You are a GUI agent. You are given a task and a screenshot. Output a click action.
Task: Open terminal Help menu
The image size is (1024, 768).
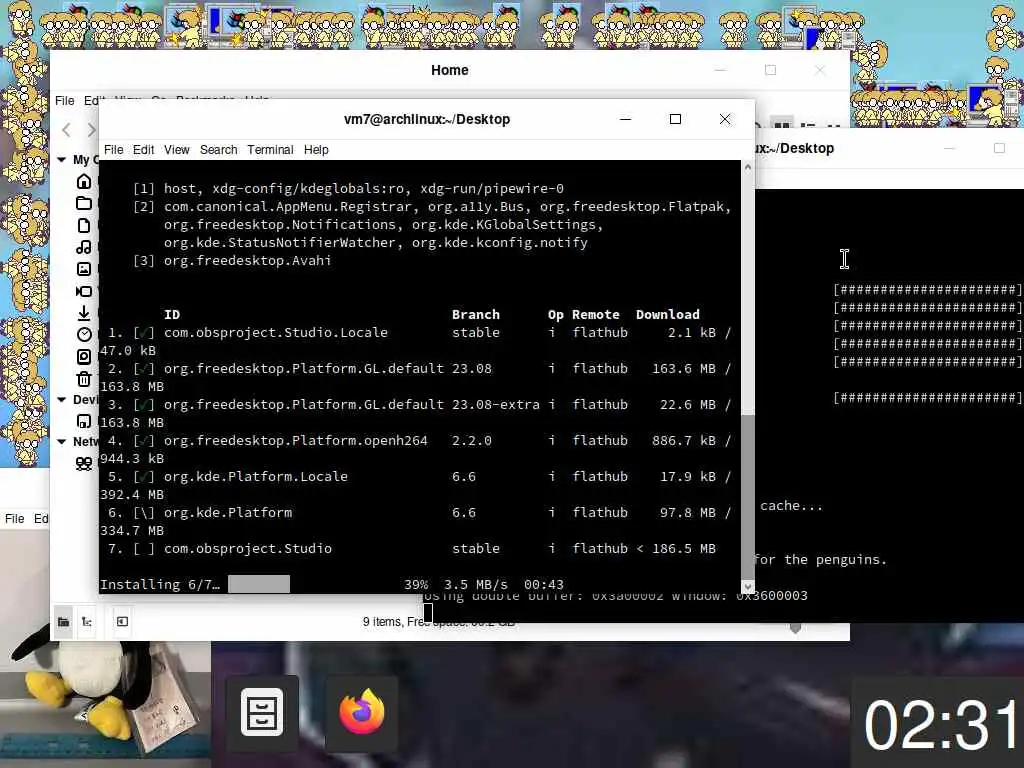(x=316, y=150)
